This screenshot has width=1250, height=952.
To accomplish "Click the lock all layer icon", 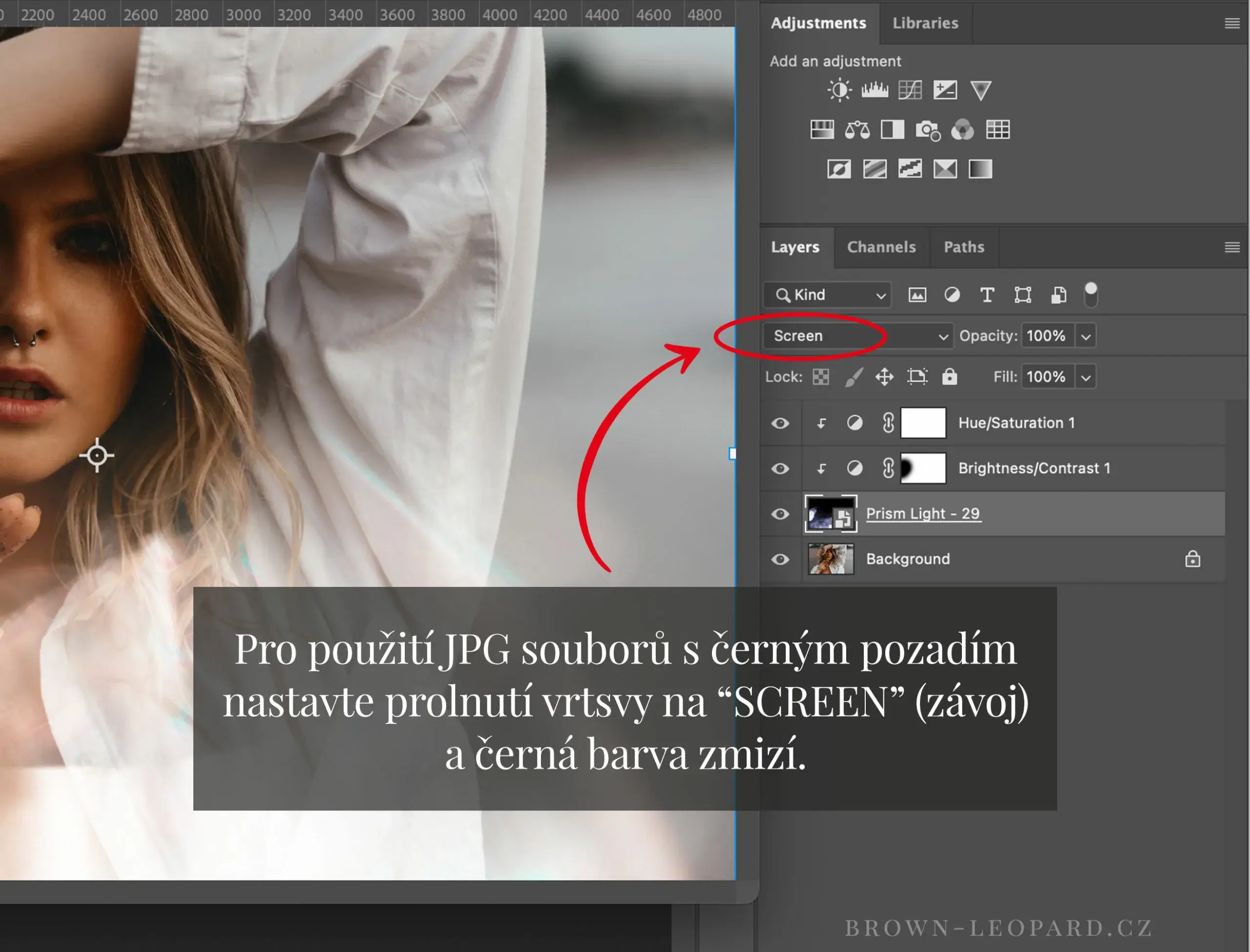I will tap(950, 377).
